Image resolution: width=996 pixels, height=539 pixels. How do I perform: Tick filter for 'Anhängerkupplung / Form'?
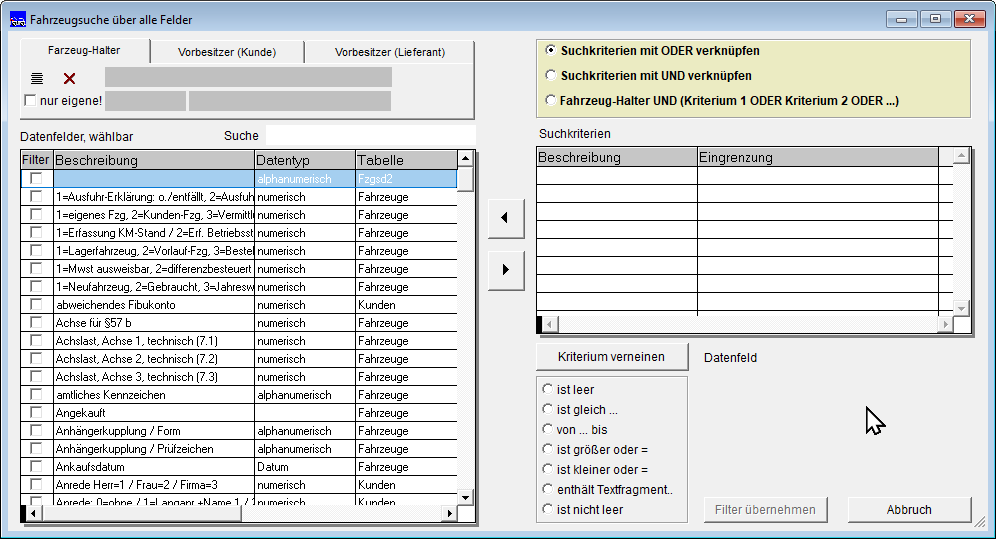pos(36,430)
